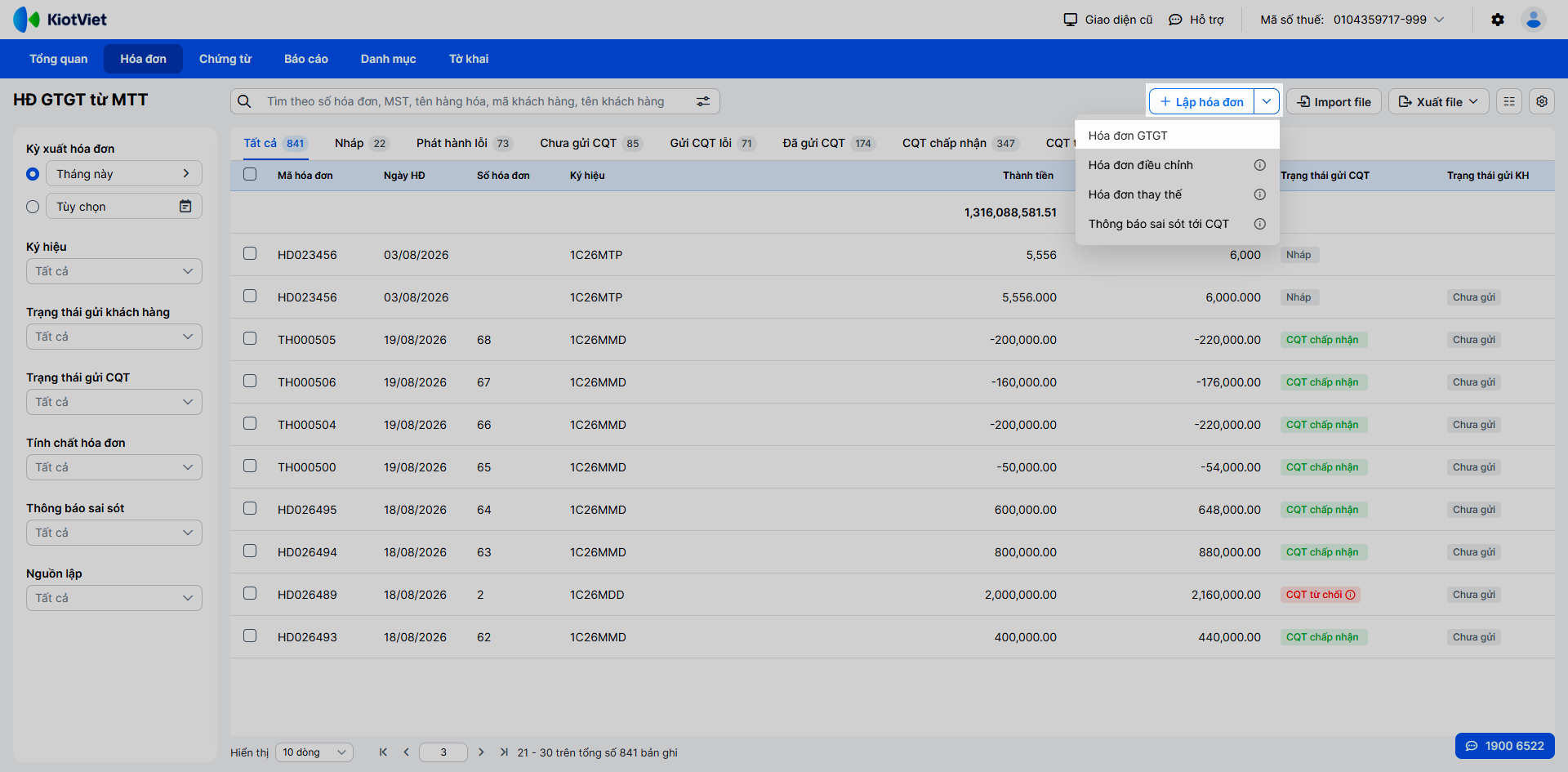The width and height of the screenshot is (1568, 772).
Task: Switch to CQT chấp nhận tab
Action: (x=960, y=143)
